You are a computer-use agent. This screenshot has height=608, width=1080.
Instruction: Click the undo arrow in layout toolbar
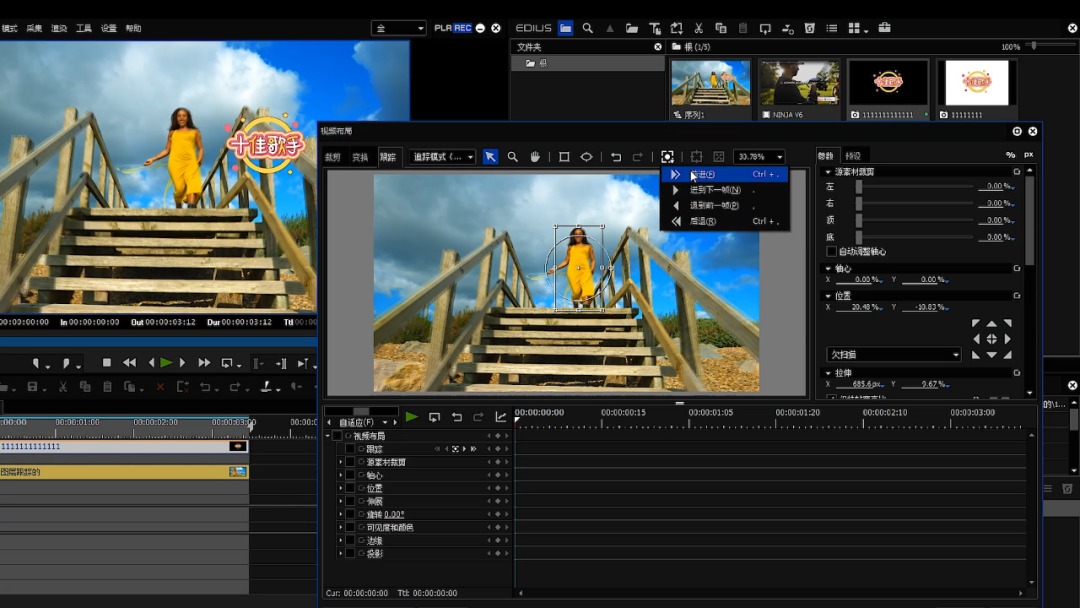616,157
